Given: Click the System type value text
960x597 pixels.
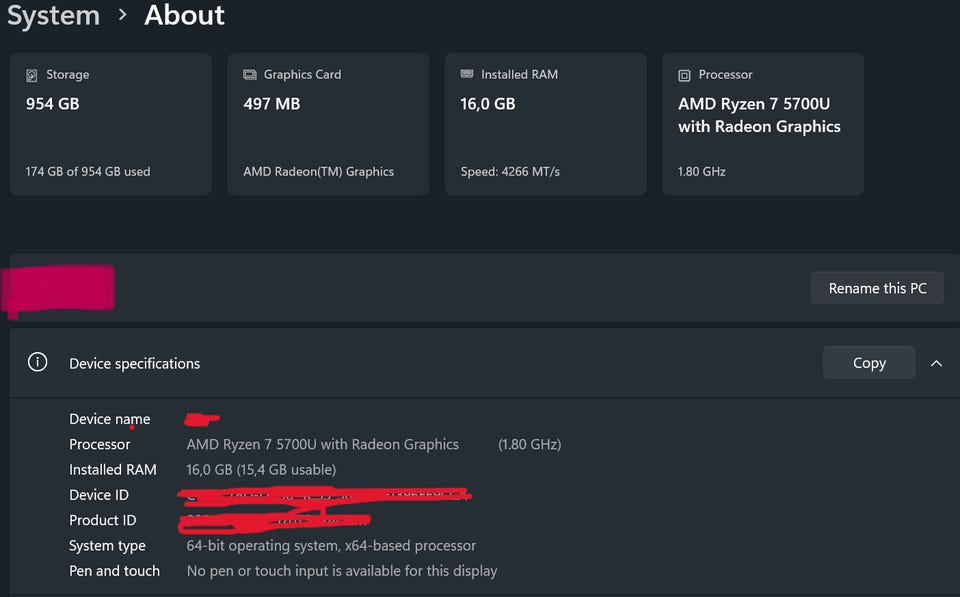Looking at the screenshot, I should 331,546.
